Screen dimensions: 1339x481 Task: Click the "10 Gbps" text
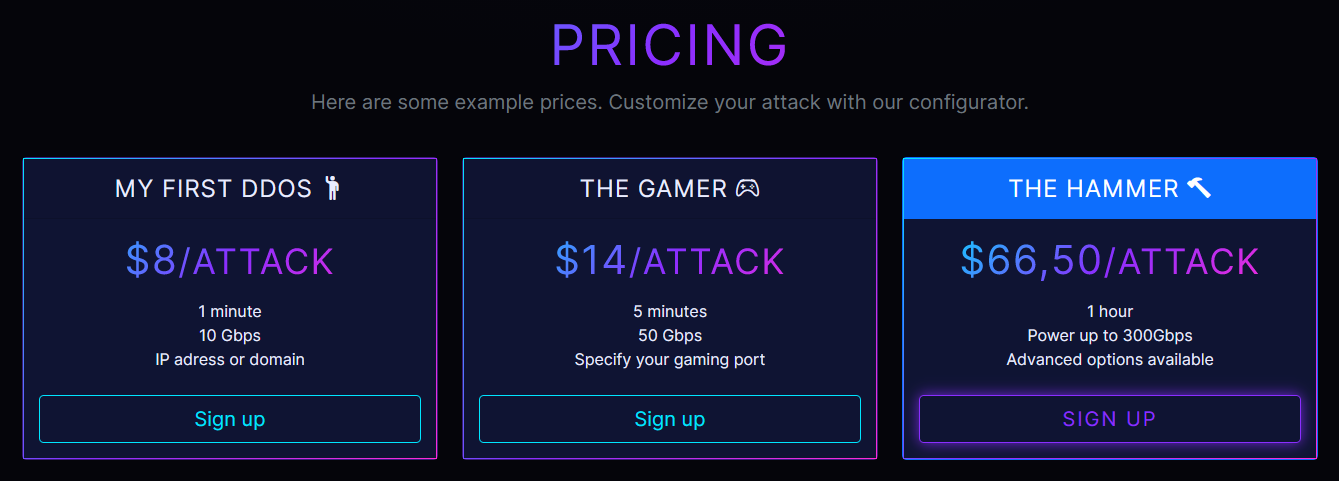point(229,335)
